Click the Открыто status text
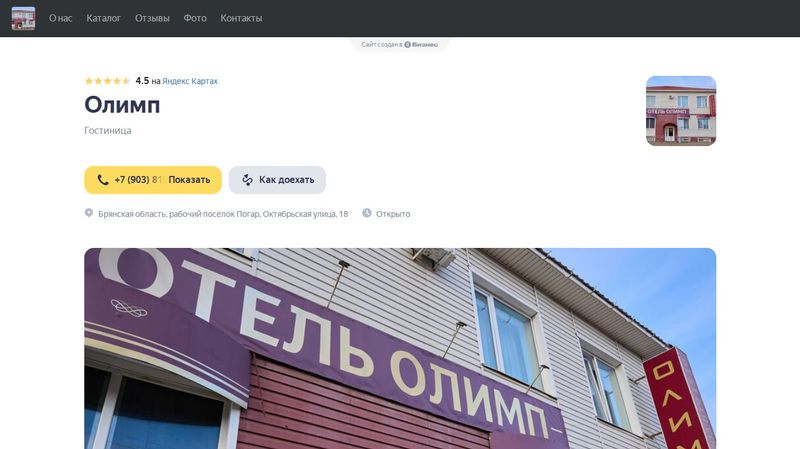The height and width of the screenshot is (449, 800). tap(393, 214)
